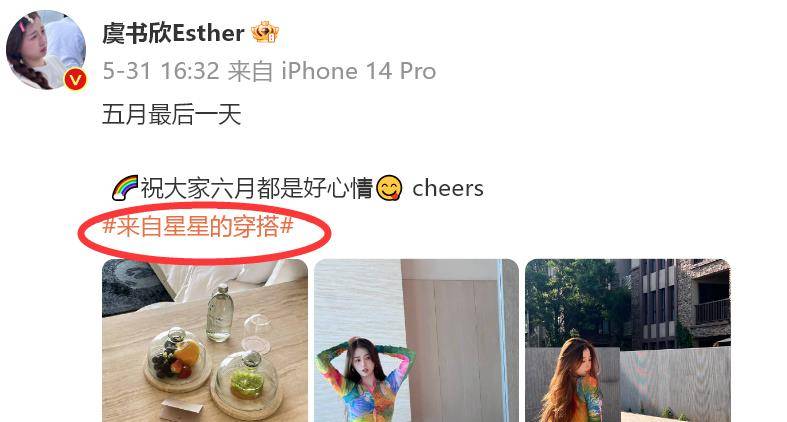Click the 来自 label before iPhone
This screenshot has height=422, width=787.
[x=250, y=71]
